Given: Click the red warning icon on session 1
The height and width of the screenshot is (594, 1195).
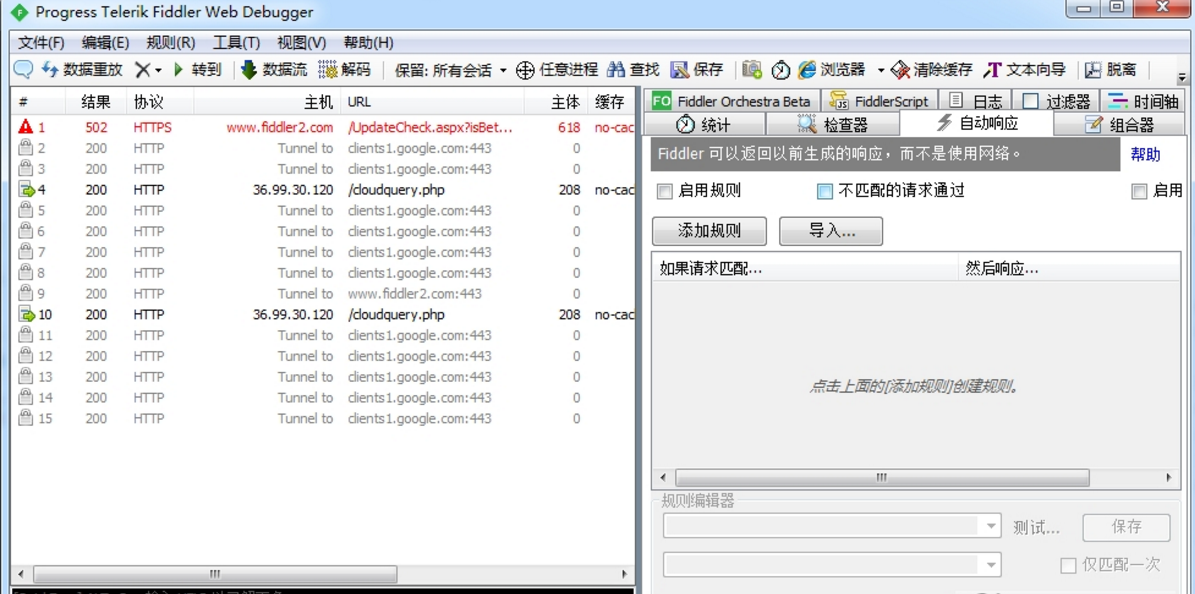Looking at the screenshot, I should click(x=25, y=127).
